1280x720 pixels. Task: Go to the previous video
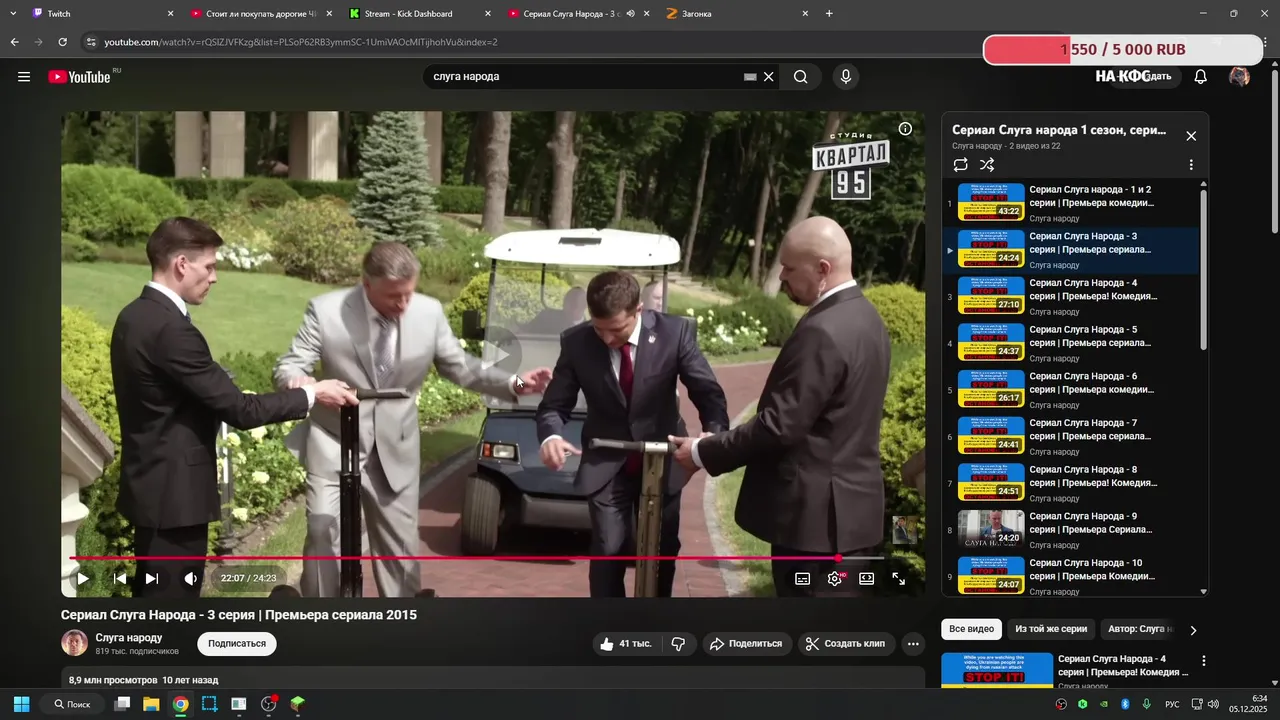tap(120, 578)
